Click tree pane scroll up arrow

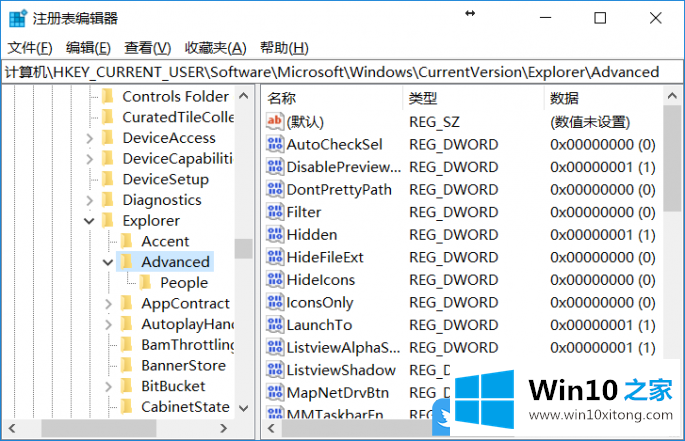(244, 96)
